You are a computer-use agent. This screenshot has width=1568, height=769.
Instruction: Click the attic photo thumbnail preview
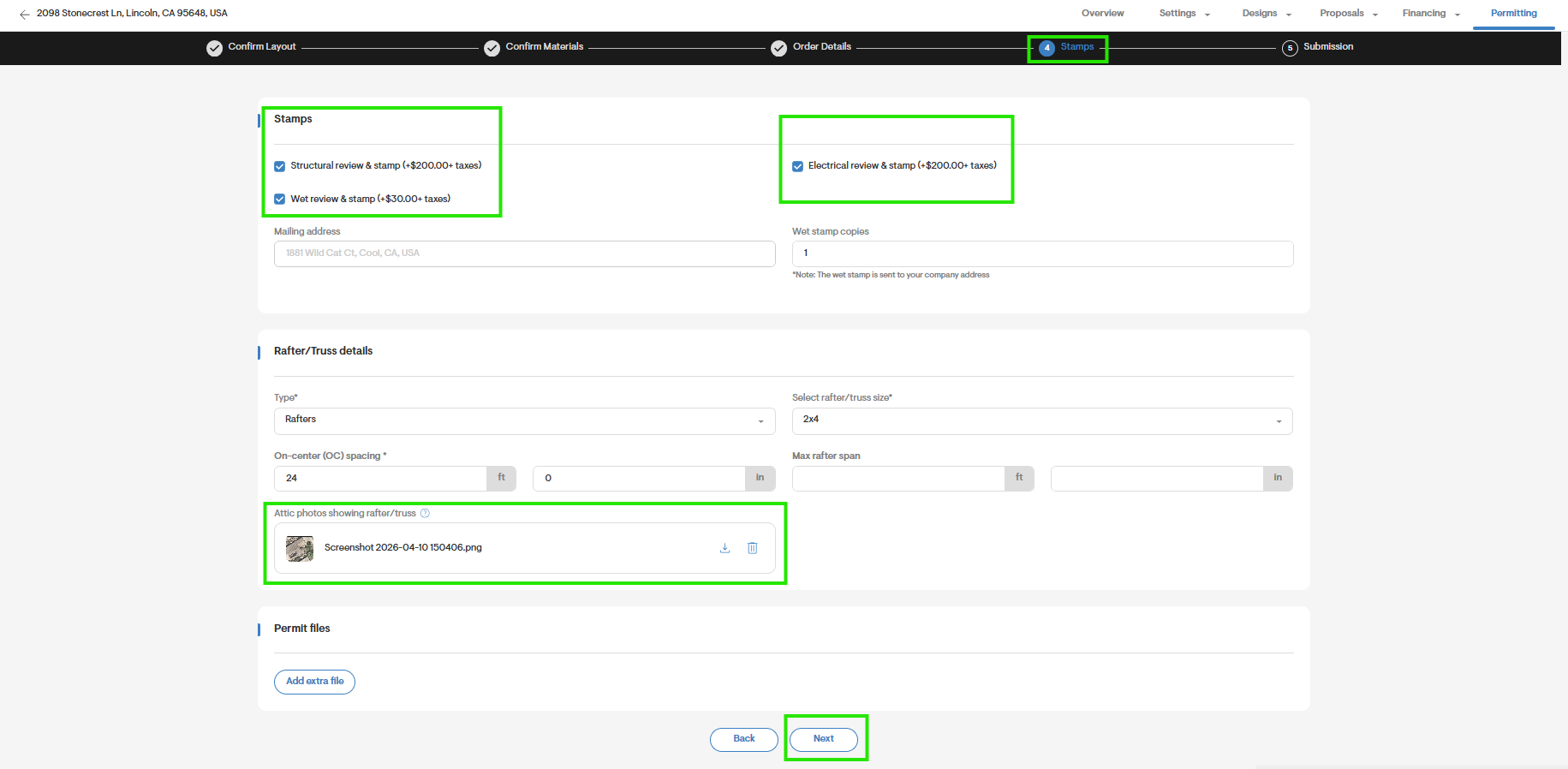coord(300,548)
